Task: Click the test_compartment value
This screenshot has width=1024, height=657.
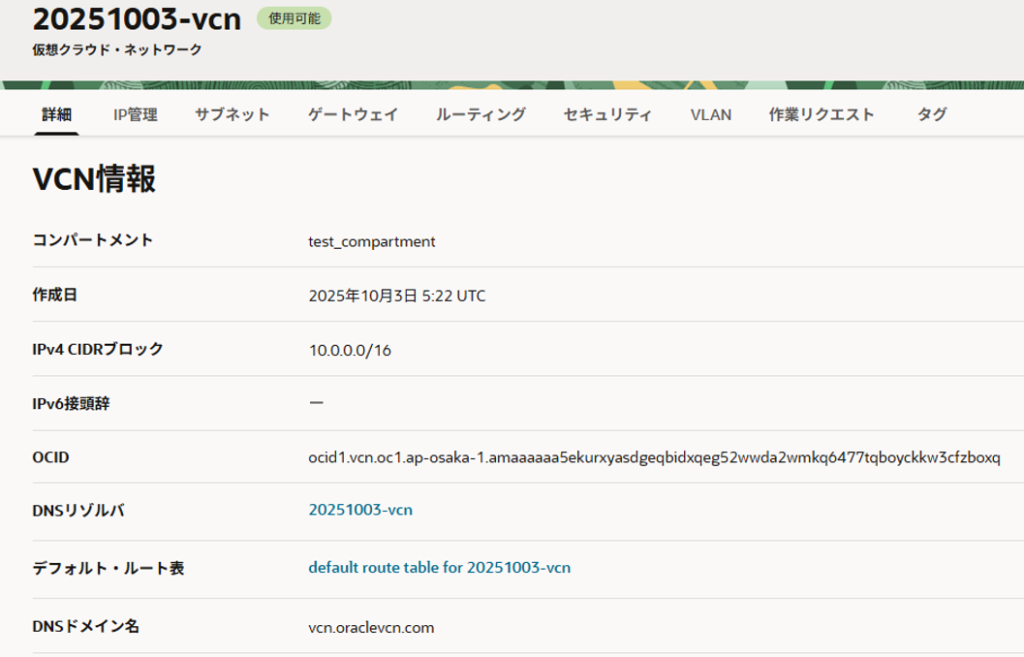Action: point(372,241)
